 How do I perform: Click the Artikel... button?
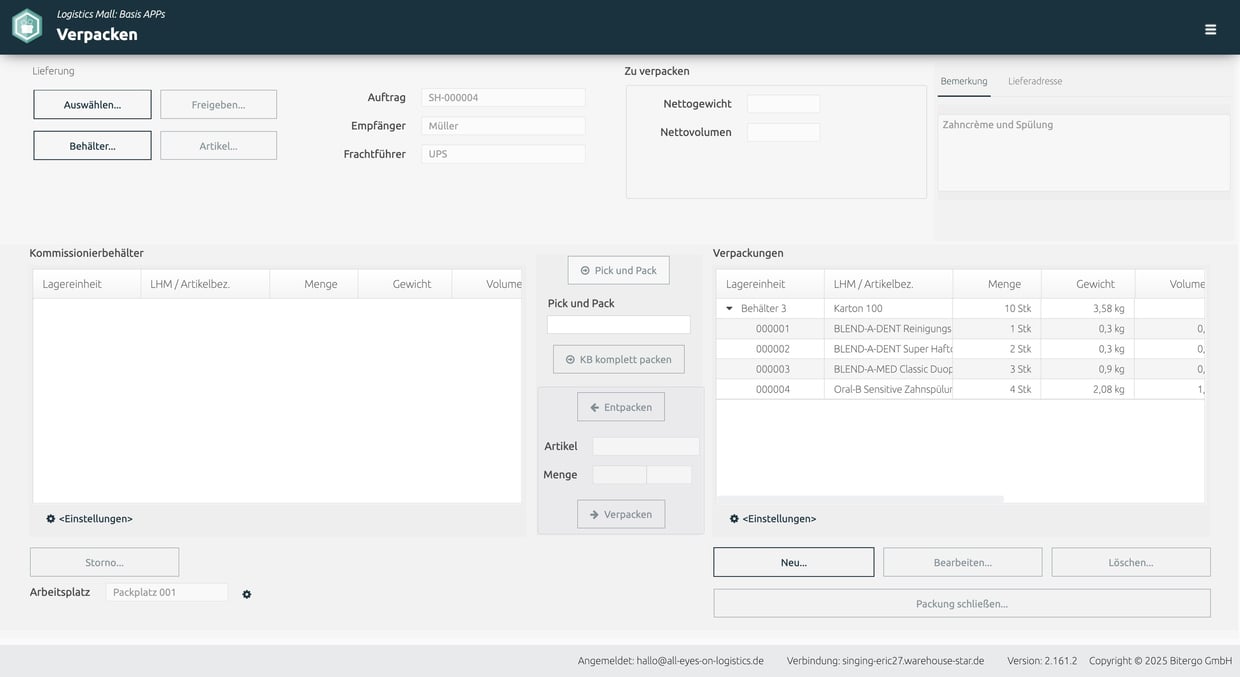tap(218, 146)
